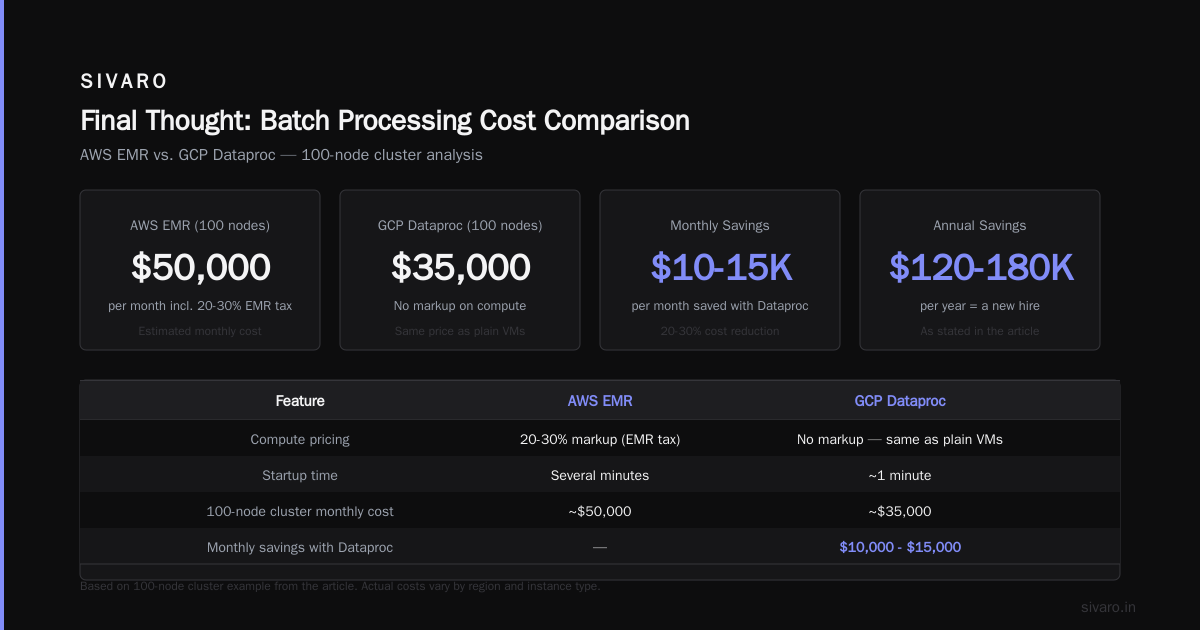Select the Final Thought title heading
The width and height of the screenshot is (1200, 630).
coord(385,121)
